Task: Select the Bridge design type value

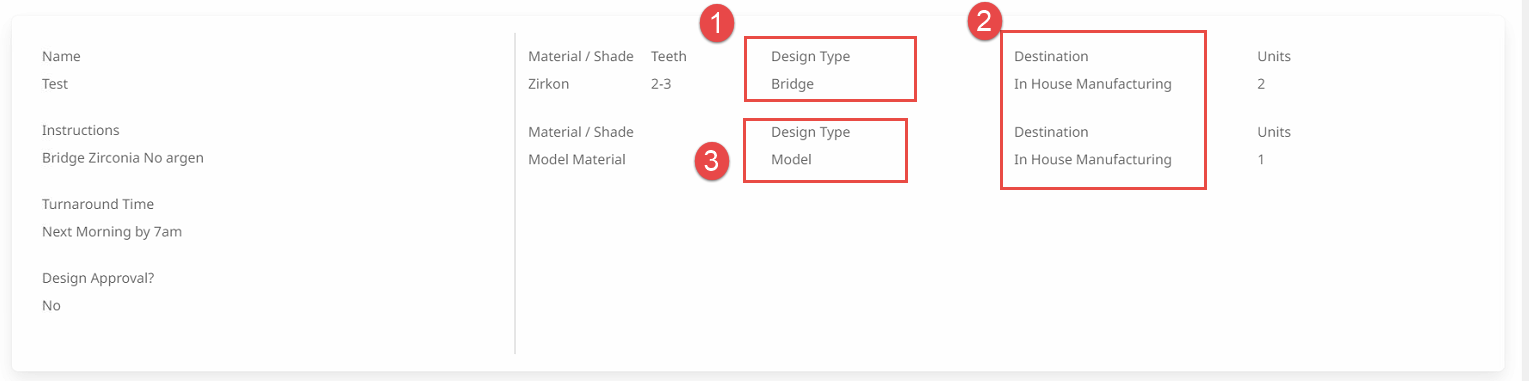Action: pyautogui.click(x=792, y=84)
